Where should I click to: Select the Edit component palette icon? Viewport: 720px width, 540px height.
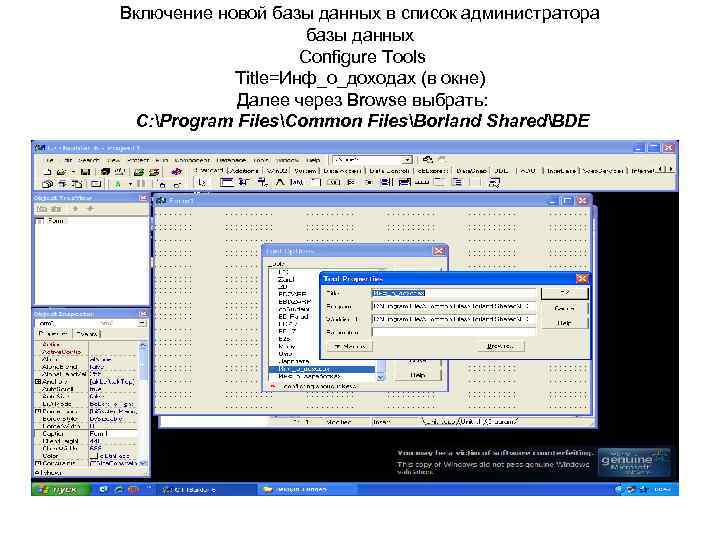coord(296,182)
